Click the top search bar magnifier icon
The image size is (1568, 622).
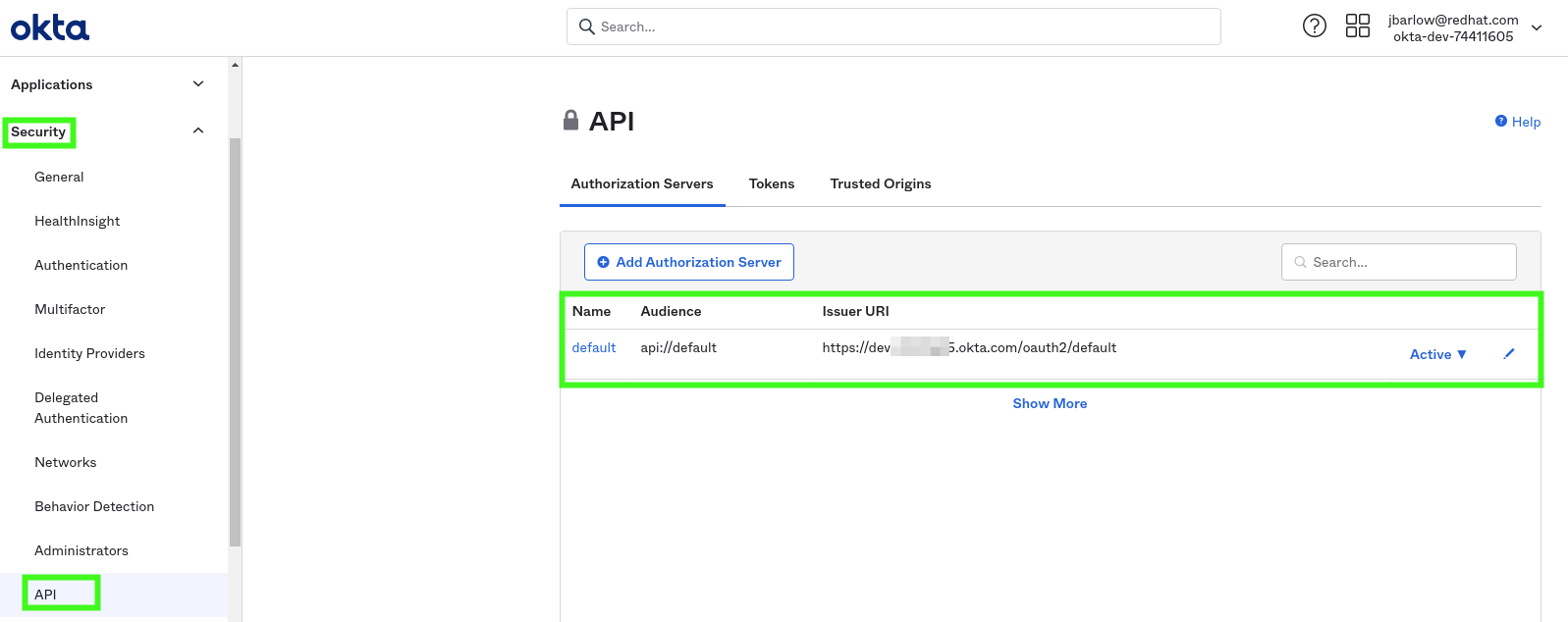coord(587,26)
